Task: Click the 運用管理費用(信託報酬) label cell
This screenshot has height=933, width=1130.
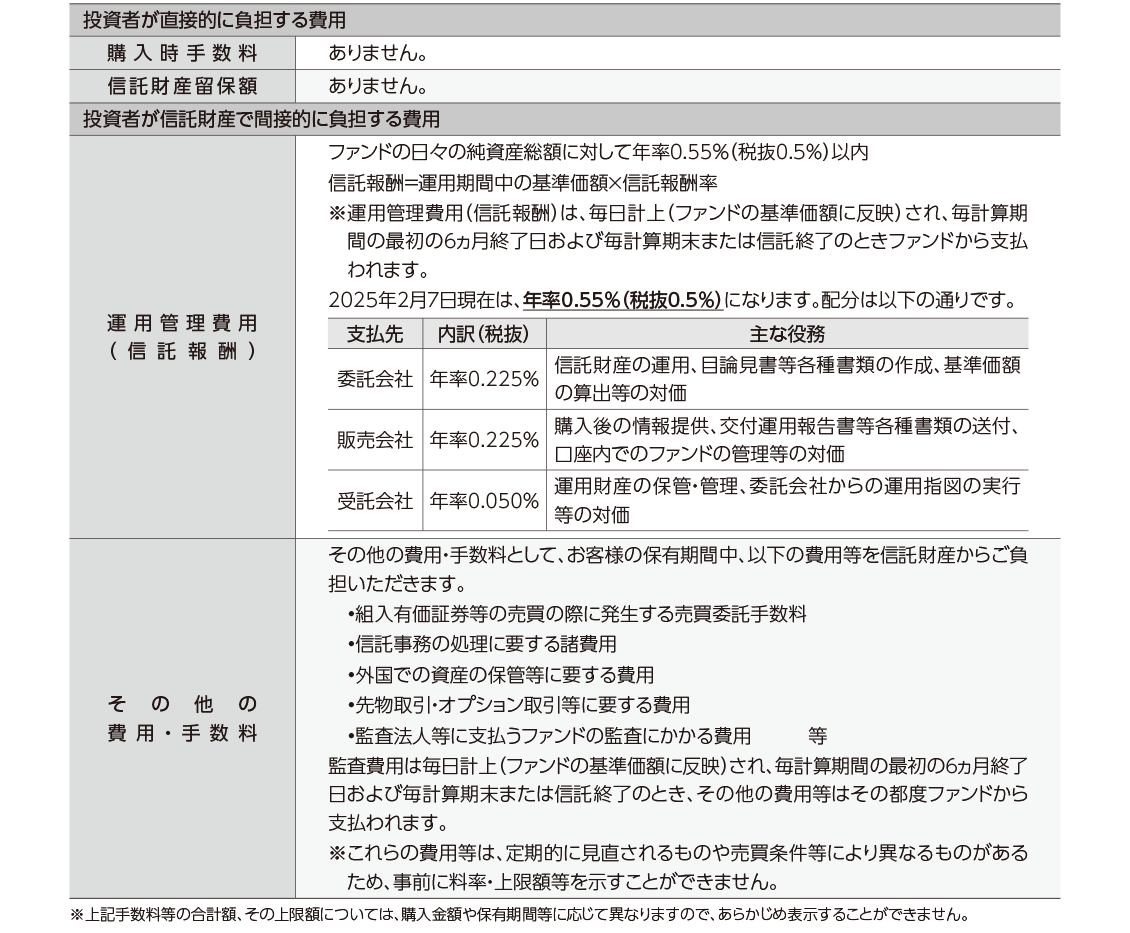Action: [182, 337]
